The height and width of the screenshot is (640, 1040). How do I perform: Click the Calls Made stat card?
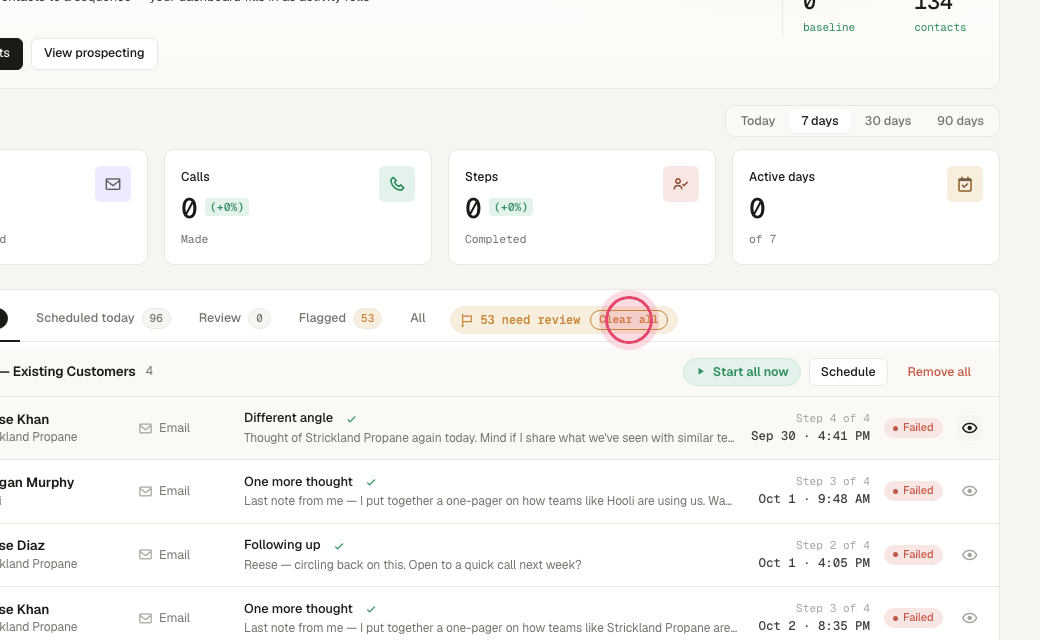tap(298, 207)
